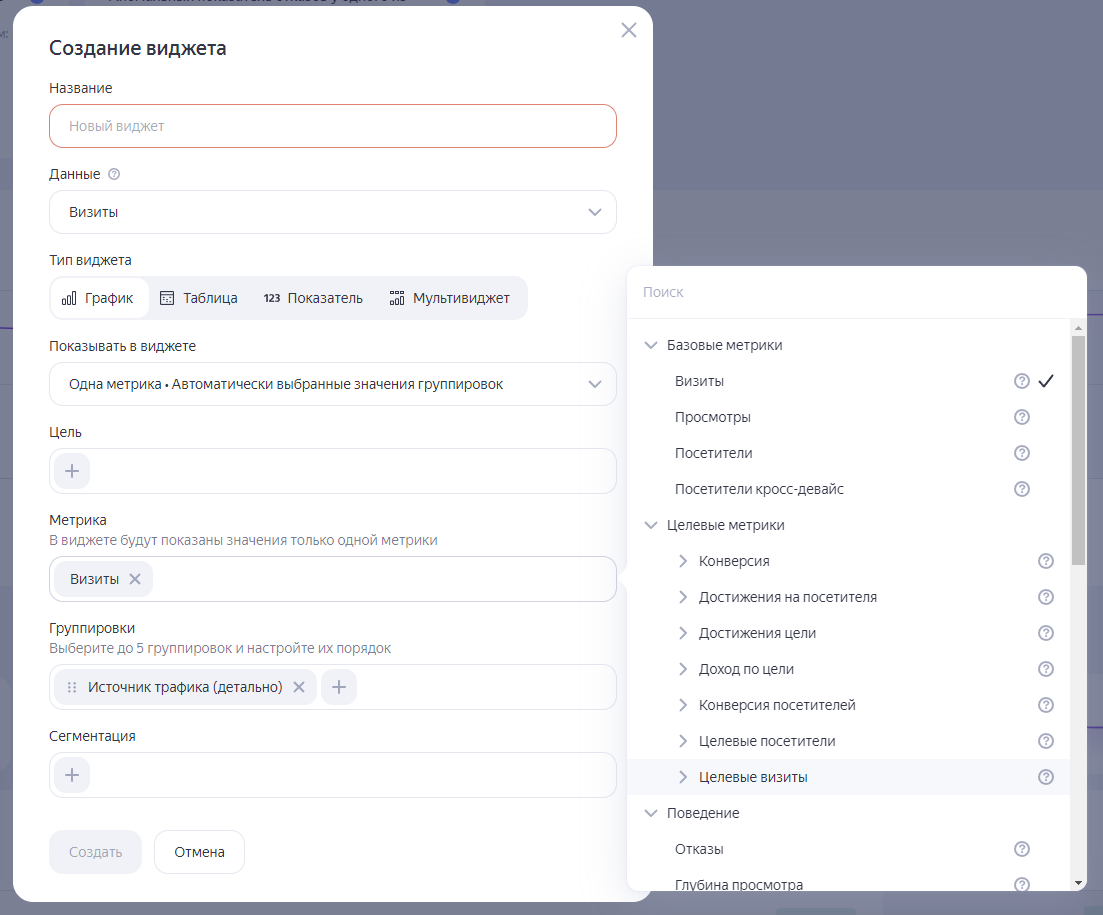Select the Посетители metric in list
Viewport: 1103px width, 915px height.
(x=713, y=453)
